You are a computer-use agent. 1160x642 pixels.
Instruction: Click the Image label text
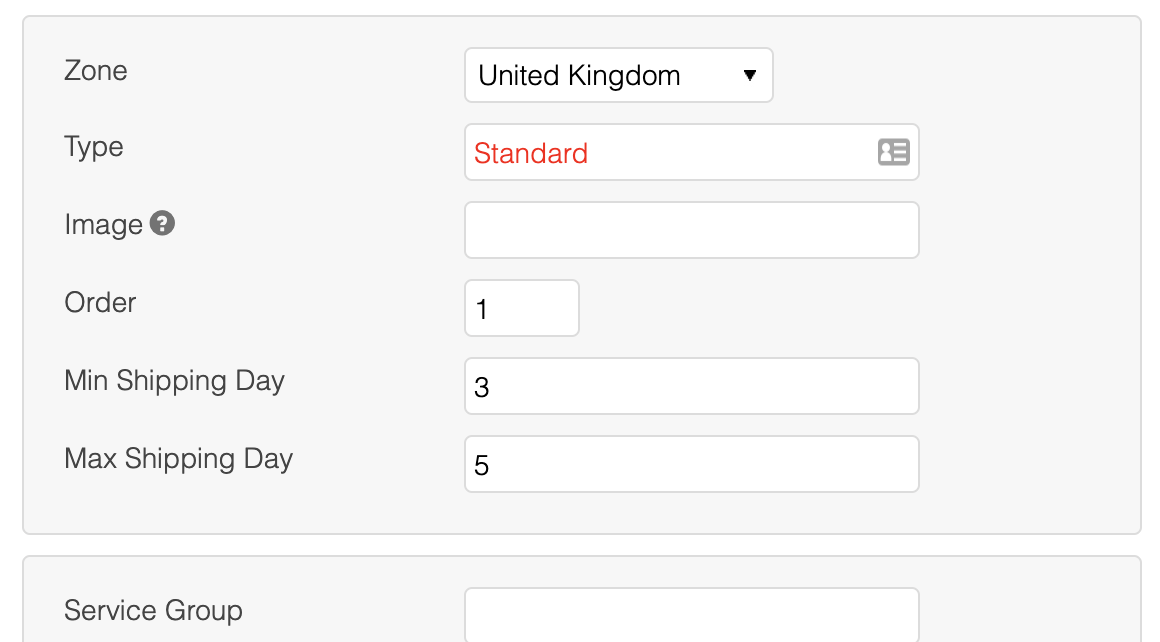tap(103, 225)
